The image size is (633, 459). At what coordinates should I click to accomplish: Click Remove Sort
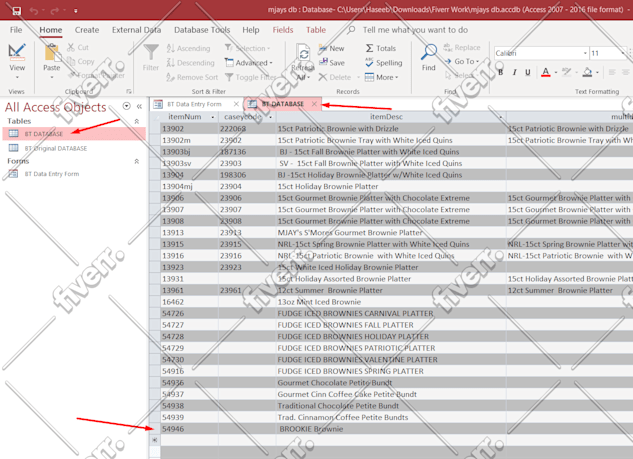pyautogui.click(x=192, y=77)
